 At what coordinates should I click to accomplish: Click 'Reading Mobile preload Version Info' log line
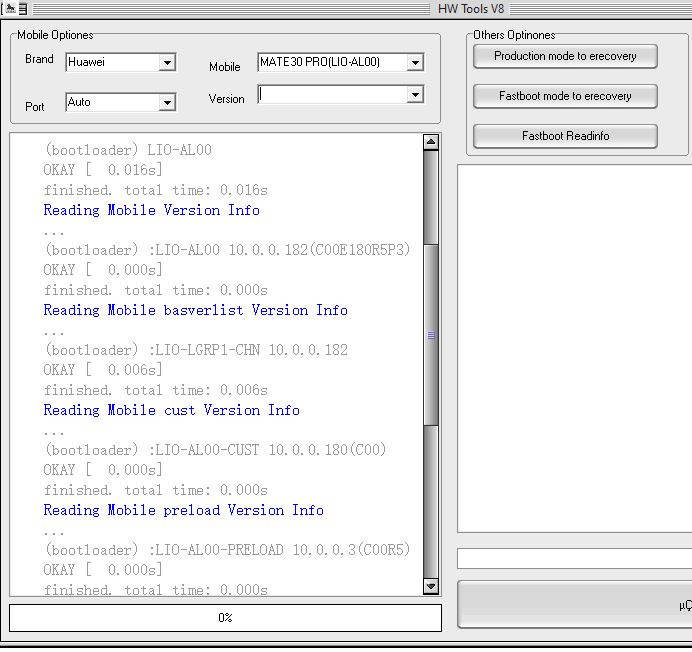tap(183, 510)
